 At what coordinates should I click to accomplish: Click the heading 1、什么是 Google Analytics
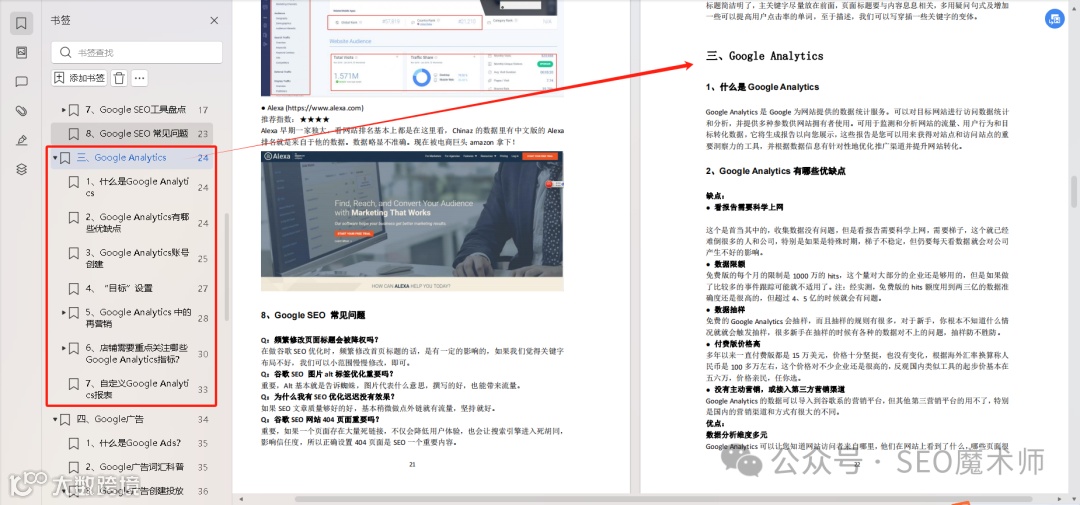(x=762, y=87)
